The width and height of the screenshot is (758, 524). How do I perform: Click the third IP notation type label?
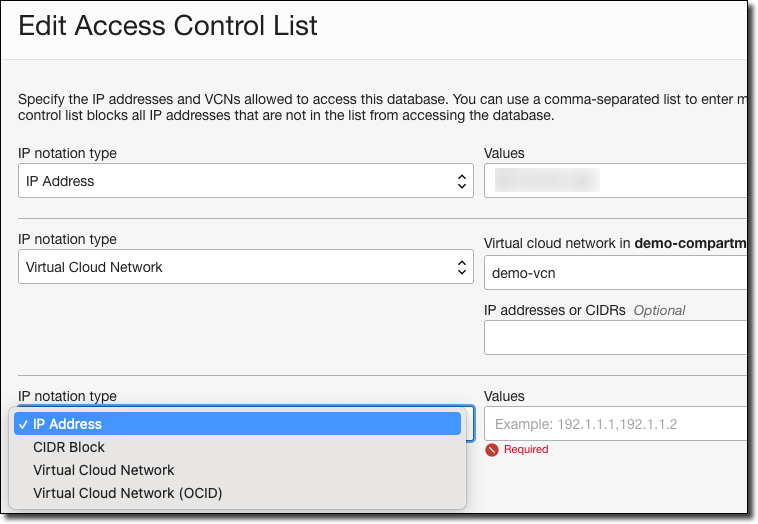[x=67, y=396]
